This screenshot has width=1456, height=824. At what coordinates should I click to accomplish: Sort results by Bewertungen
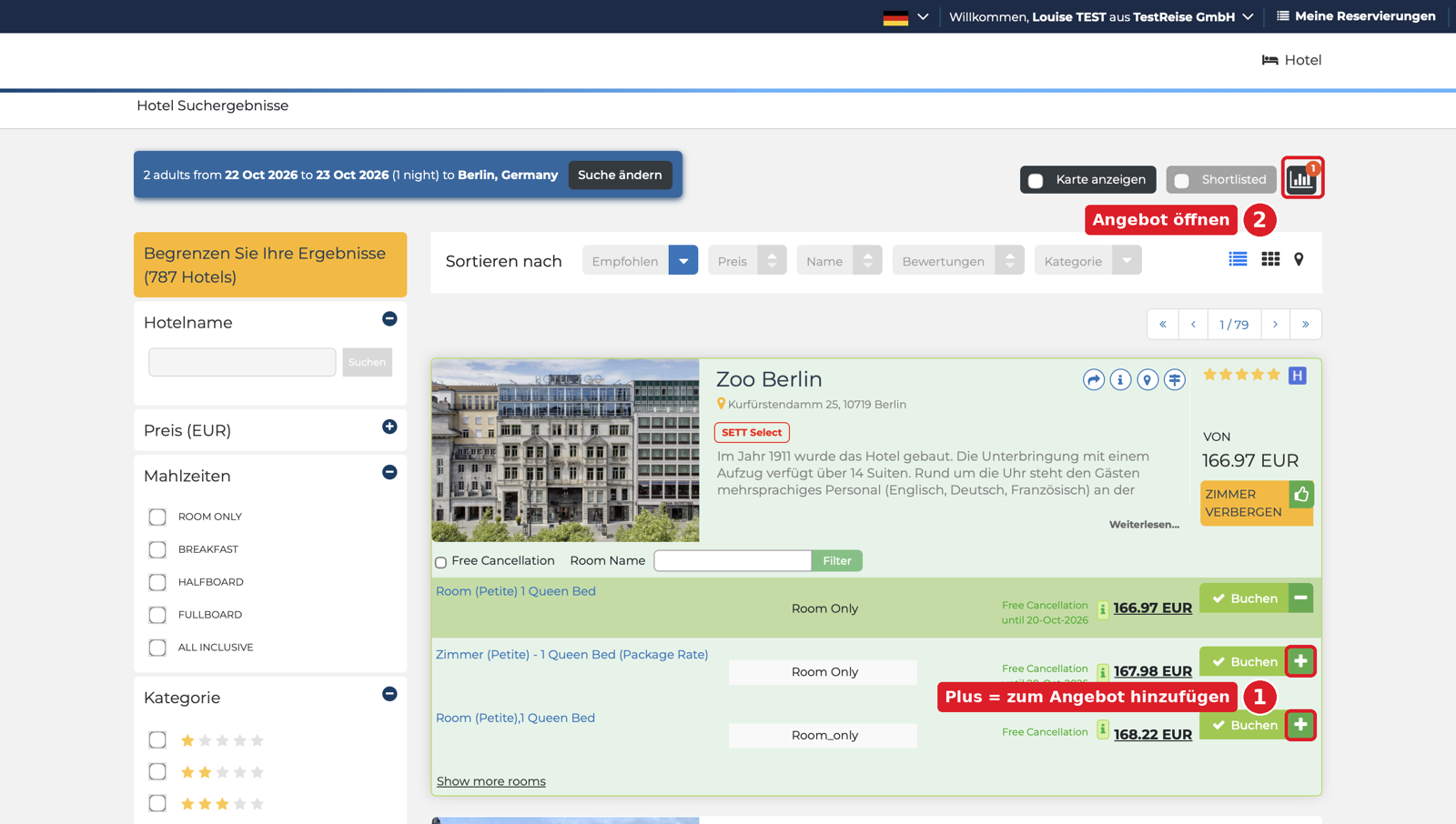tap(958, 261)
